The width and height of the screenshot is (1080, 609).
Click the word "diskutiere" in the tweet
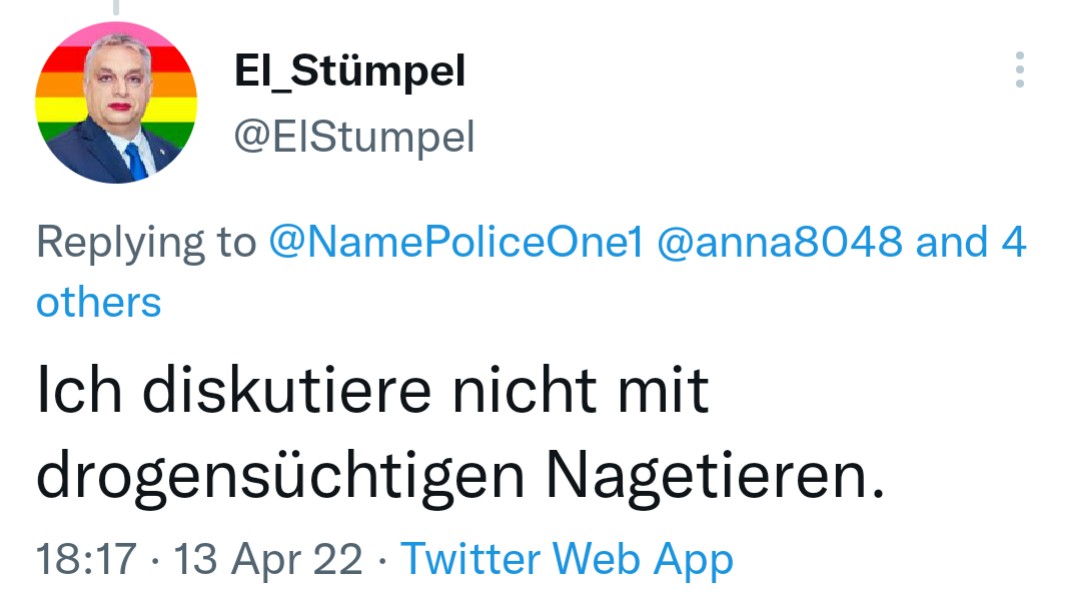(x=287, y=391)
